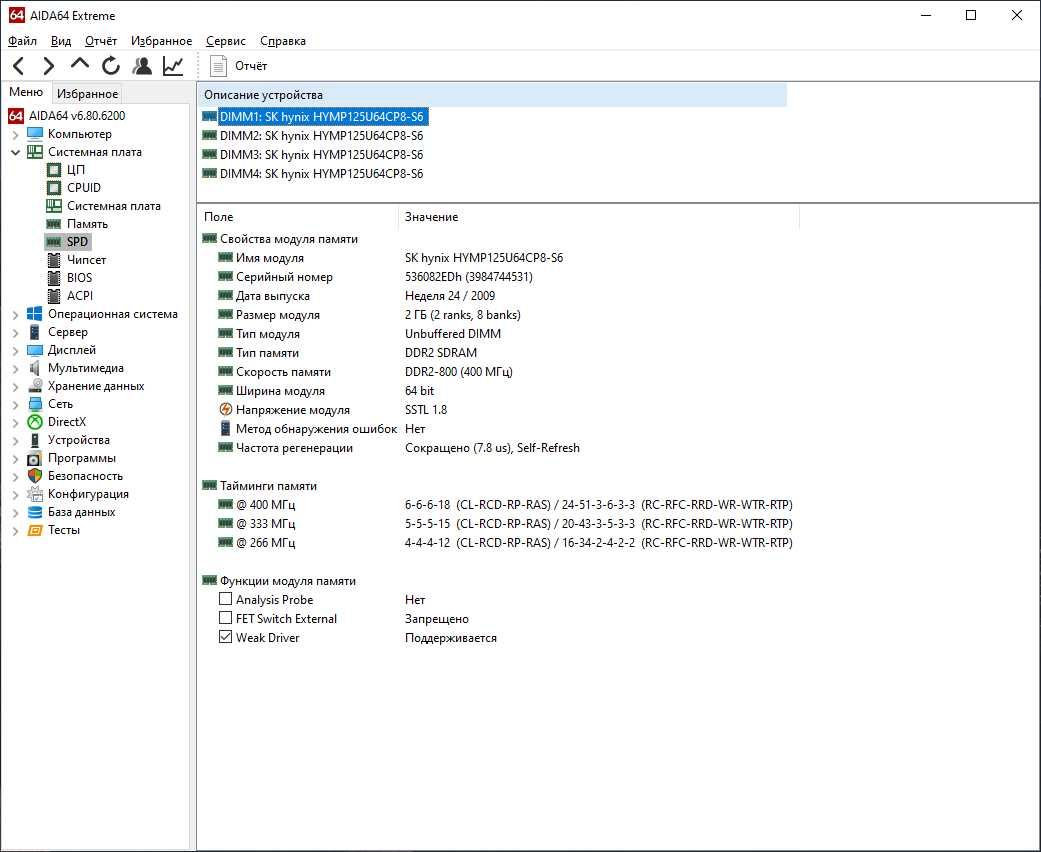Open the Избранное menu in the menu bar
Screen dimensions: 1041x852
[161, 41]
